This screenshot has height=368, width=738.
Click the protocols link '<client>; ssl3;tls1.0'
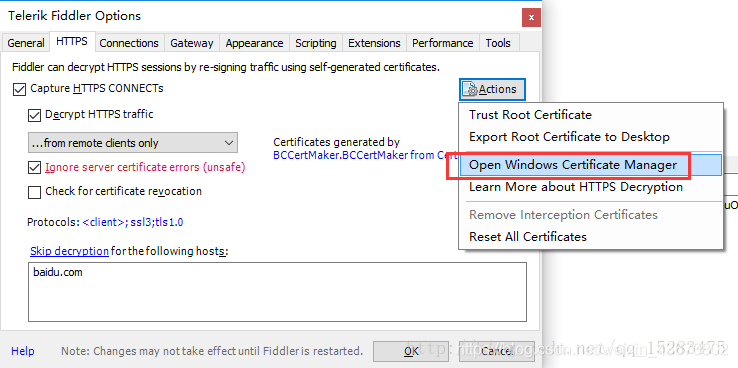tap(133, 222)
